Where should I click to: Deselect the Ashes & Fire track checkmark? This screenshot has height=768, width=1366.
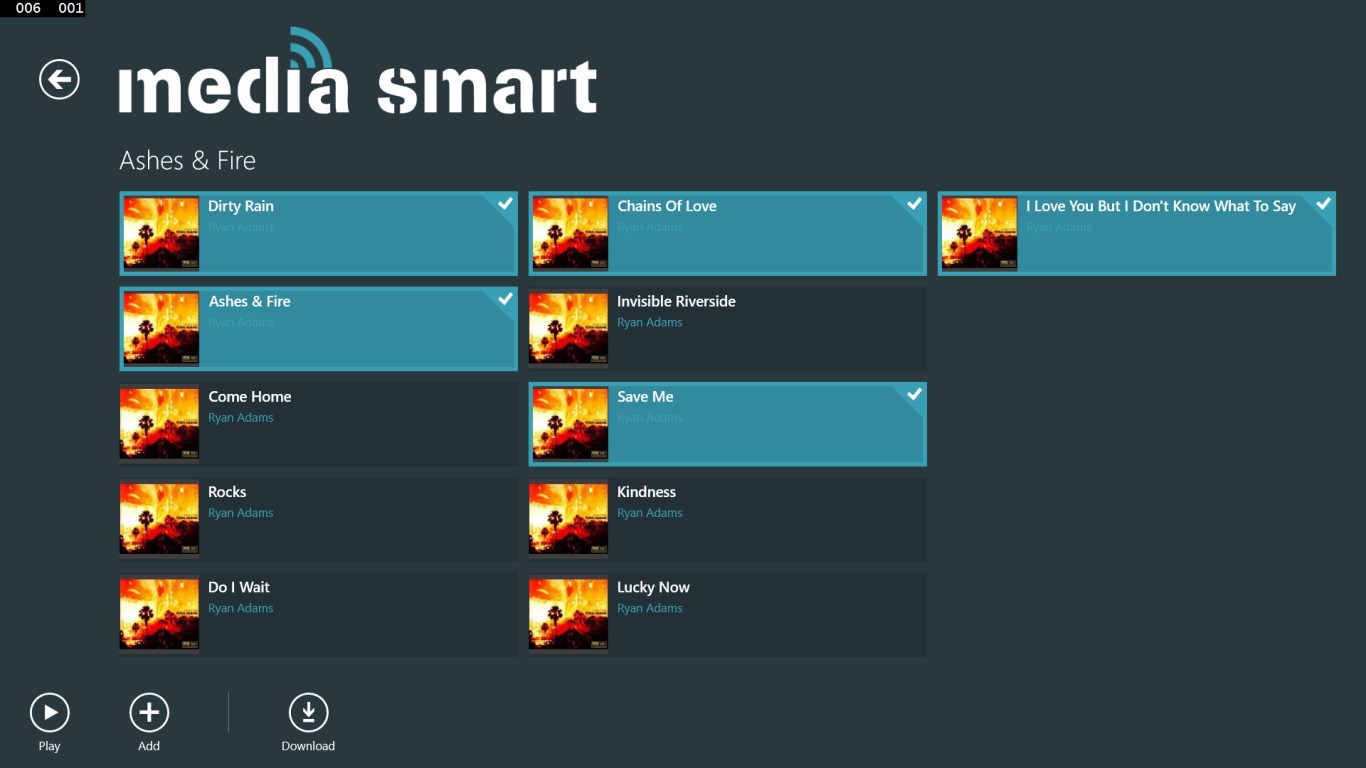tap(505, 298)
